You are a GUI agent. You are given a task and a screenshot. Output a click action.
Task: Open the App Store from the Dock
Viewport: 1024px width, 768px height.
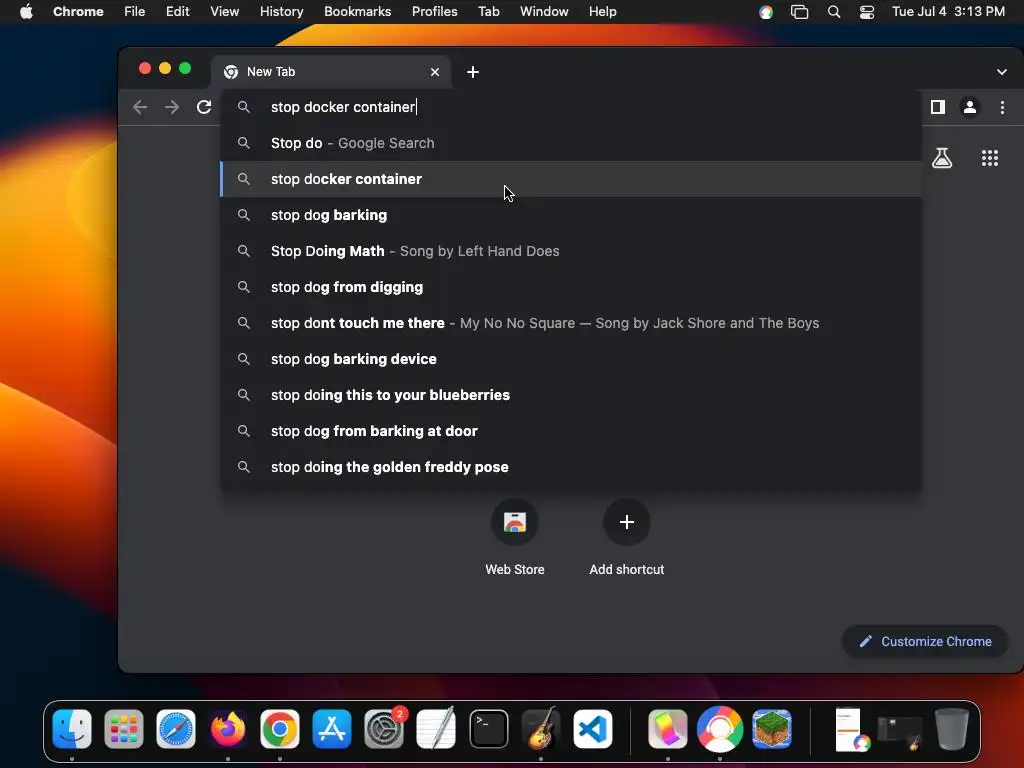point(332,729)
